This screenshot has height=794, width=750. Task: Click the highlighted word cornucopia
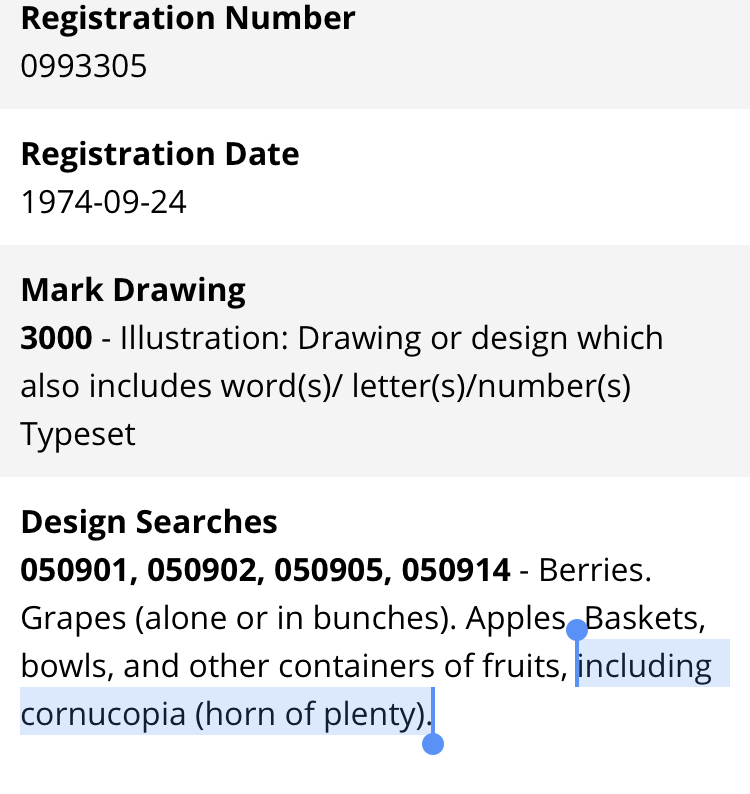pos(103,714)
